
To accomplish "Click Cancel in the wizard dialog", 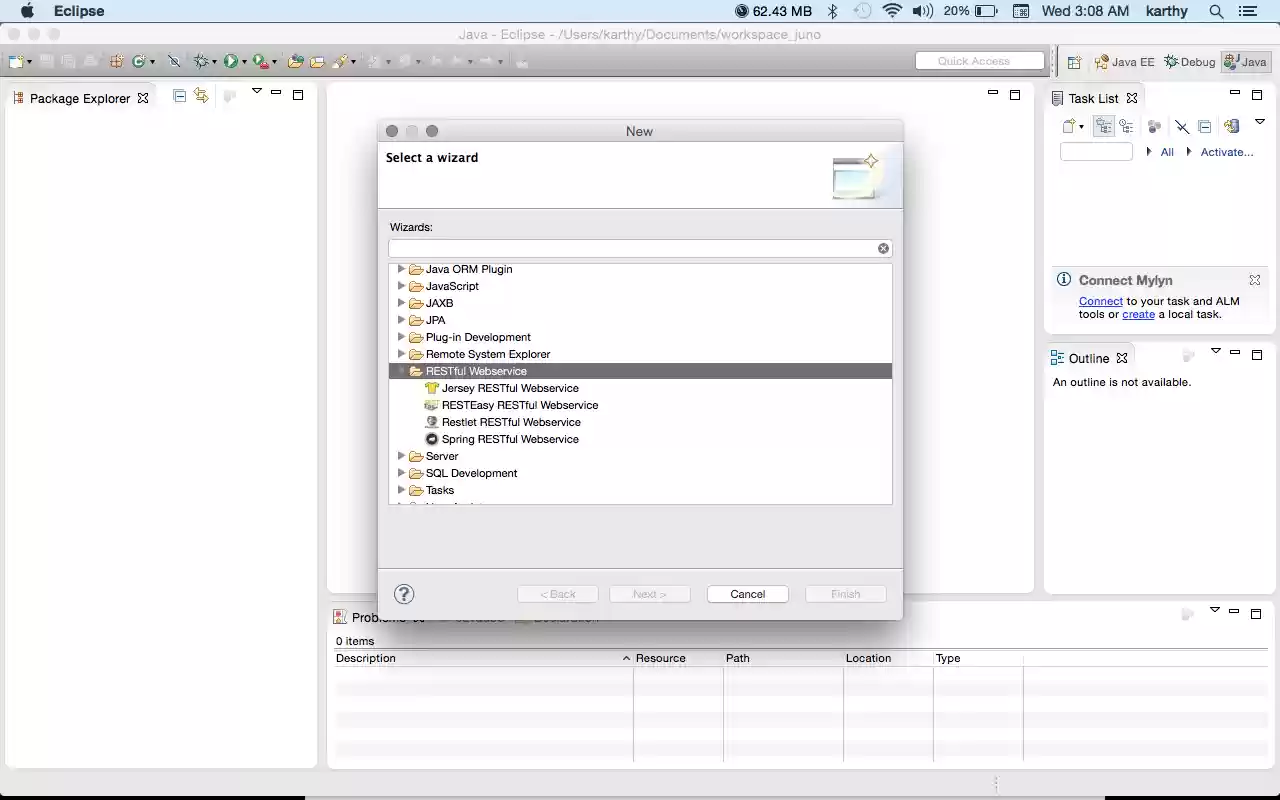I will [747, 593].
